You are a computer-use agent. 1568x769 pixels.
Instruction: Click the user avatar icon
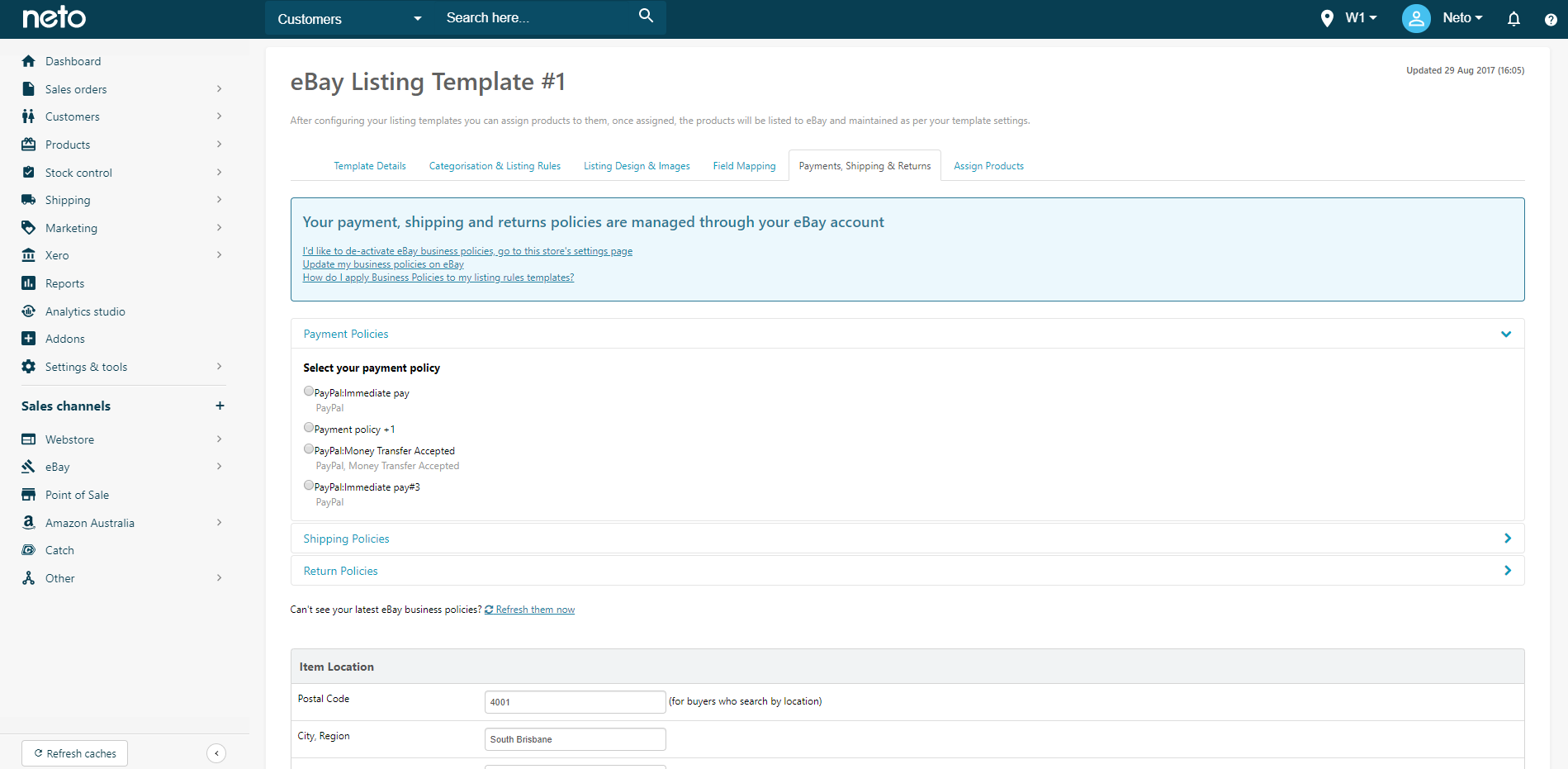pos(1416,18)
